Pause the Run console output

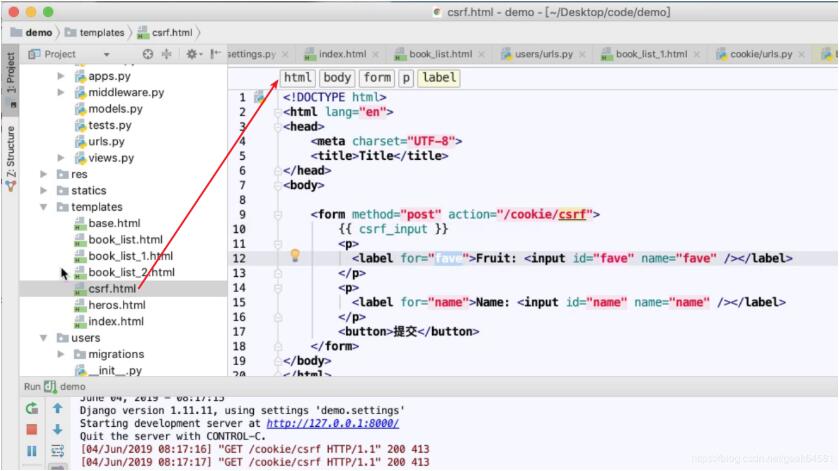tap(32, 451)
